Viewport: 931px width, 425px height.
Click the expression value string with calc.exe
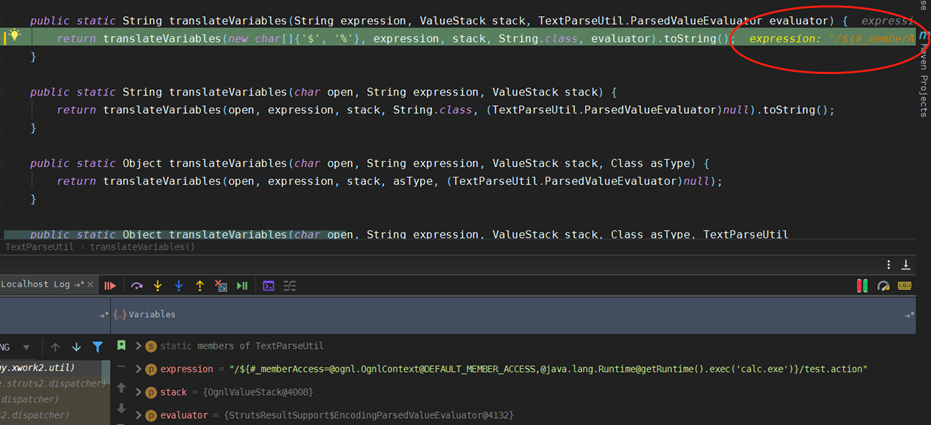point(549,369)
